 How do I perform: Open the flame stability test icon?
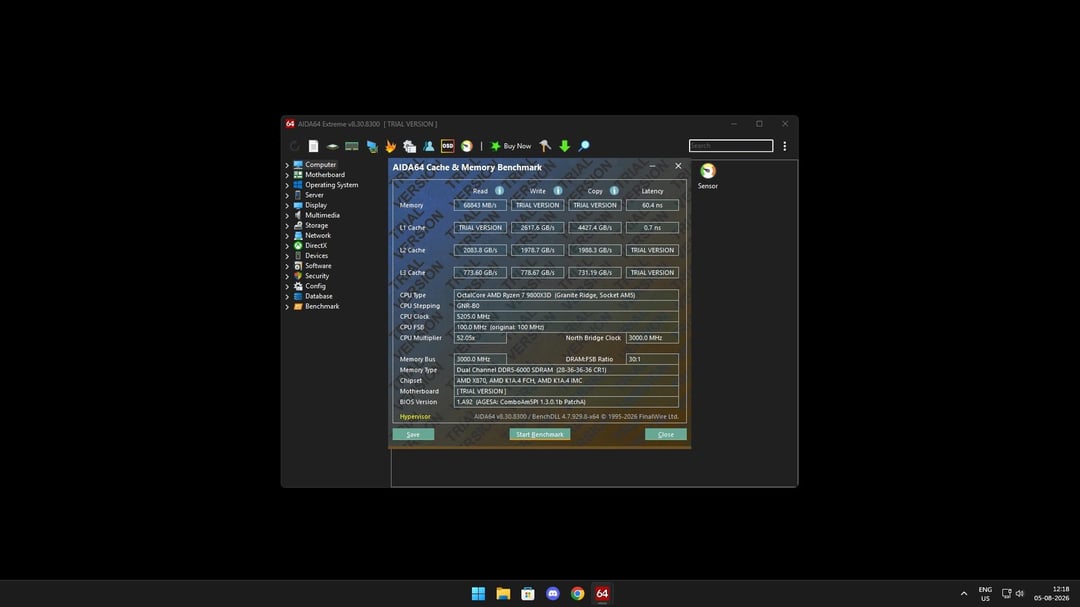pyautogui.click(x=391, y=146)
